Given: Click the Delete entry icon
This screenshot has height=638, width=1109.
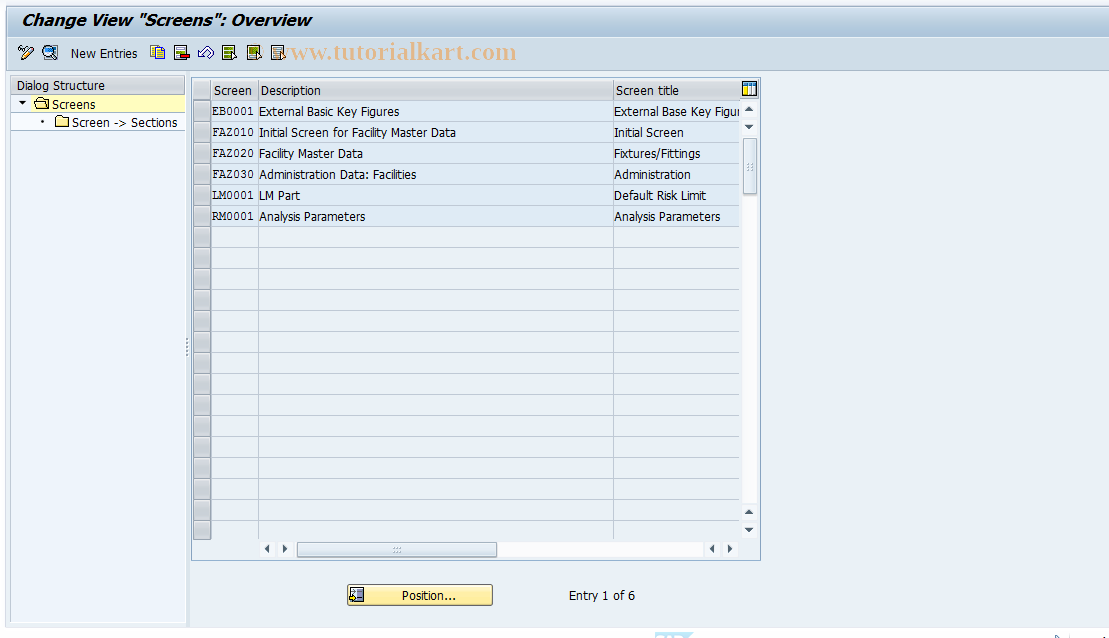Looking at the screenshot, I should coord(181,52).
